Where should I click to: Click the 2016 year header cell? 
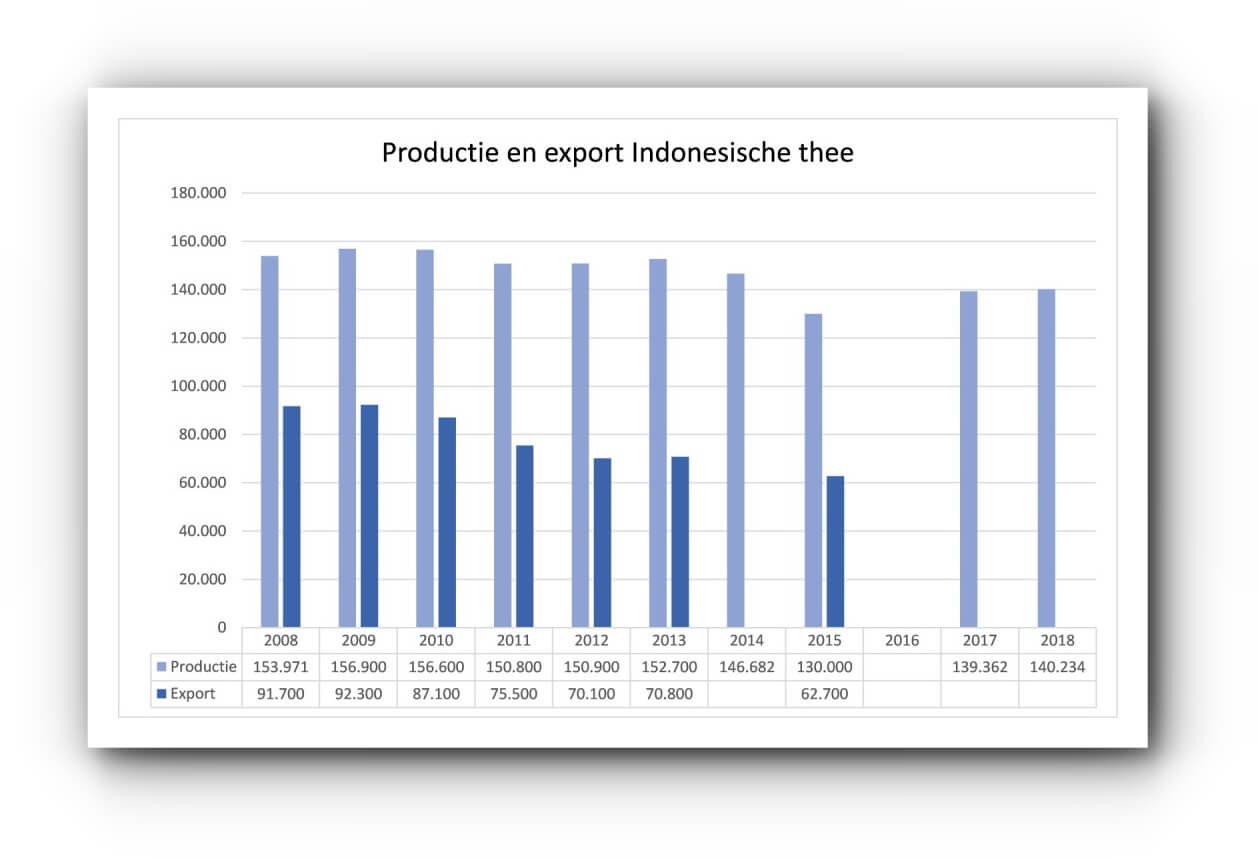point(902,640)
